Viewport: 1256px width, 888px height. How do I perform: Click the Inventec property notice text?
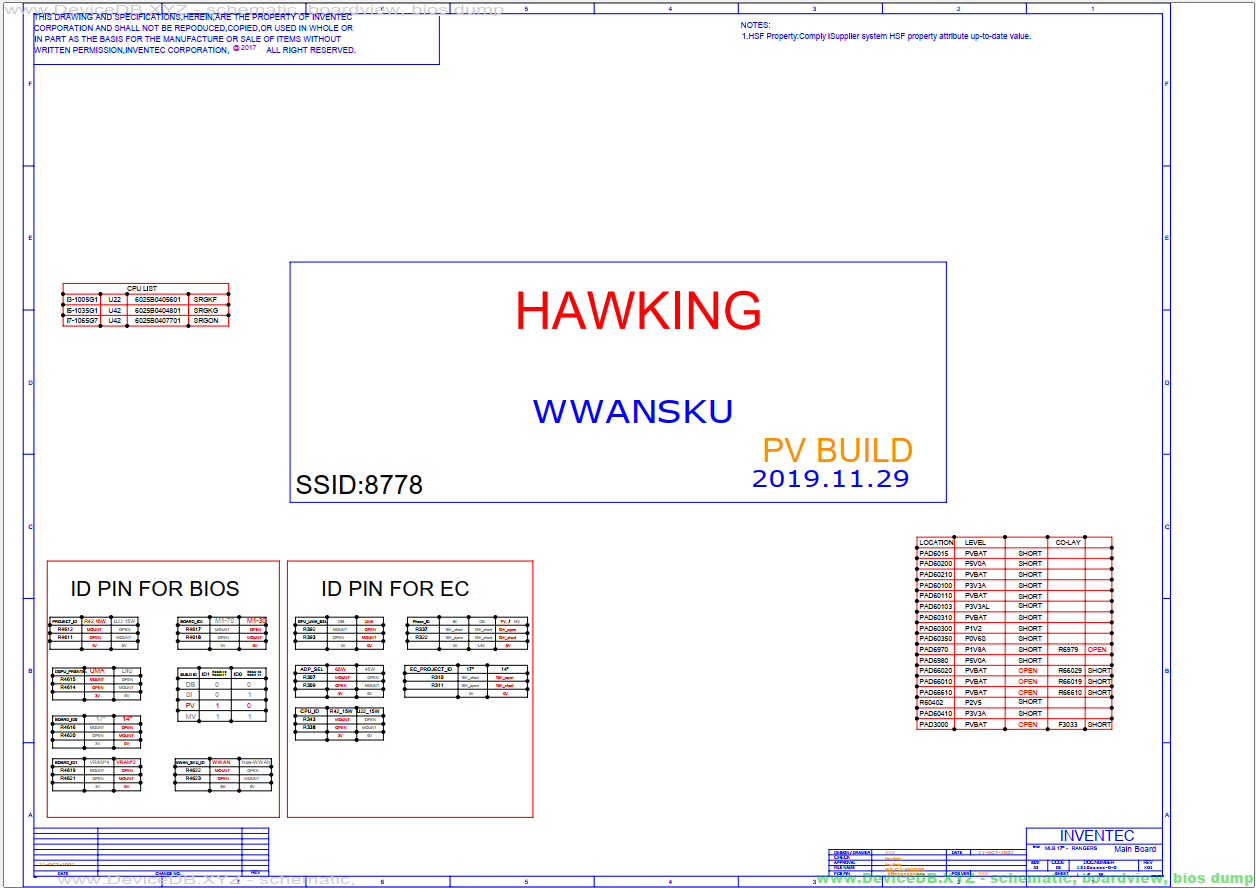[194, 34]
